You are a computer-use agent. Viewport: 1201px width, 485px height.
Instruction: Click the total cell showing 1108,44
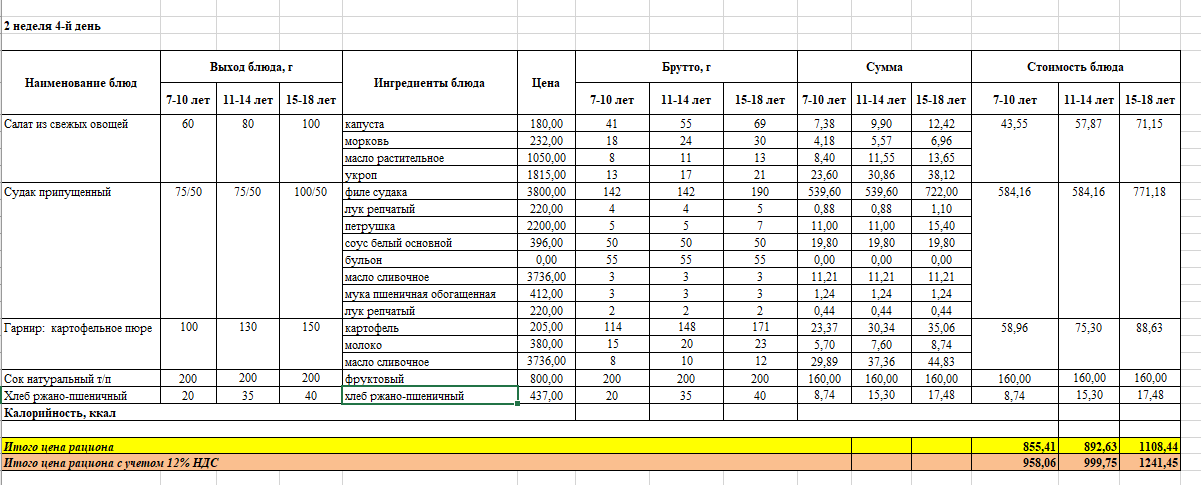[x=1159, y=446]
